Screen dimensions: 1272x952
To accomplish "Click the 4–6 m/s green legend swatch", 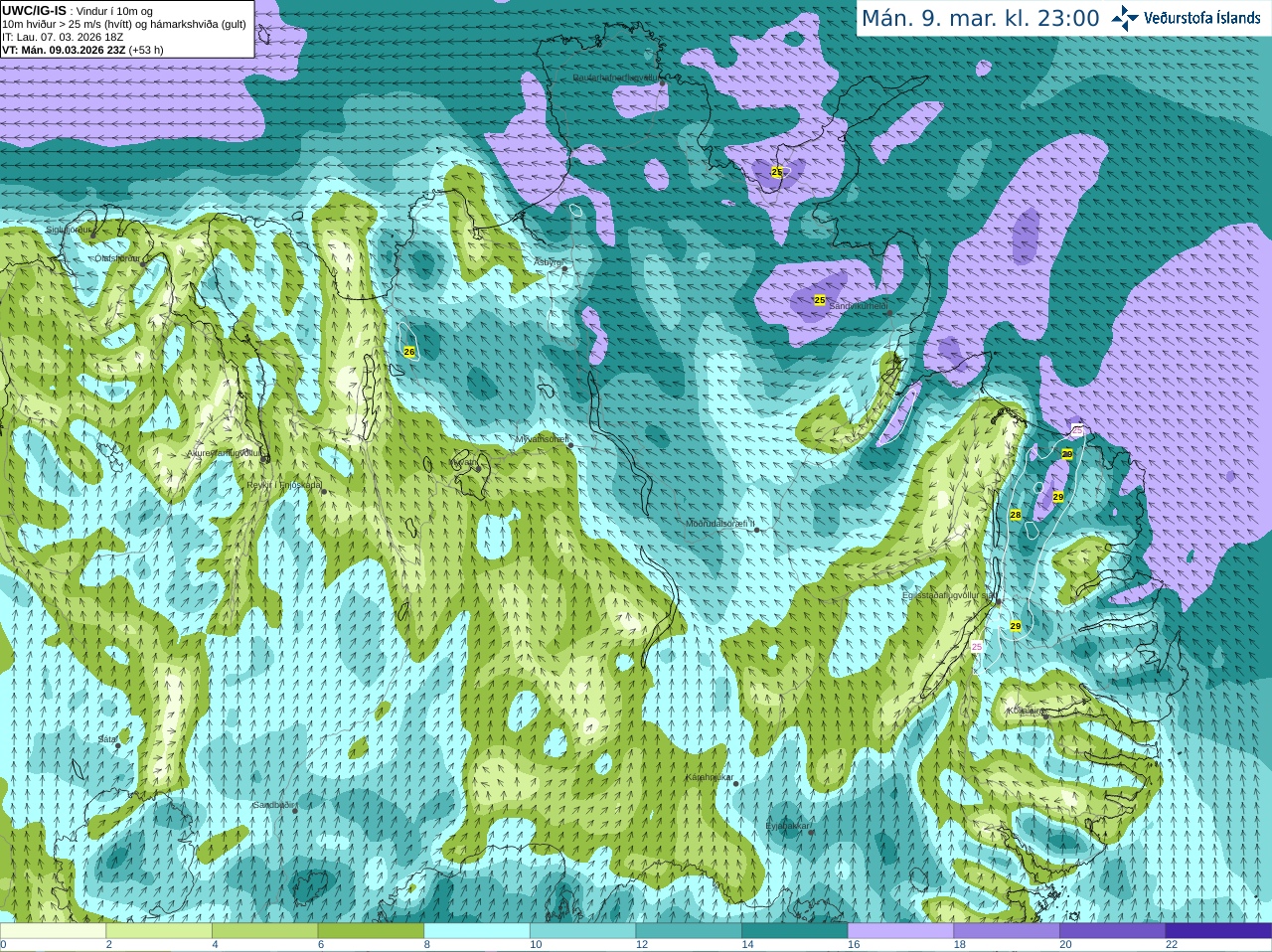I will 264,931.
